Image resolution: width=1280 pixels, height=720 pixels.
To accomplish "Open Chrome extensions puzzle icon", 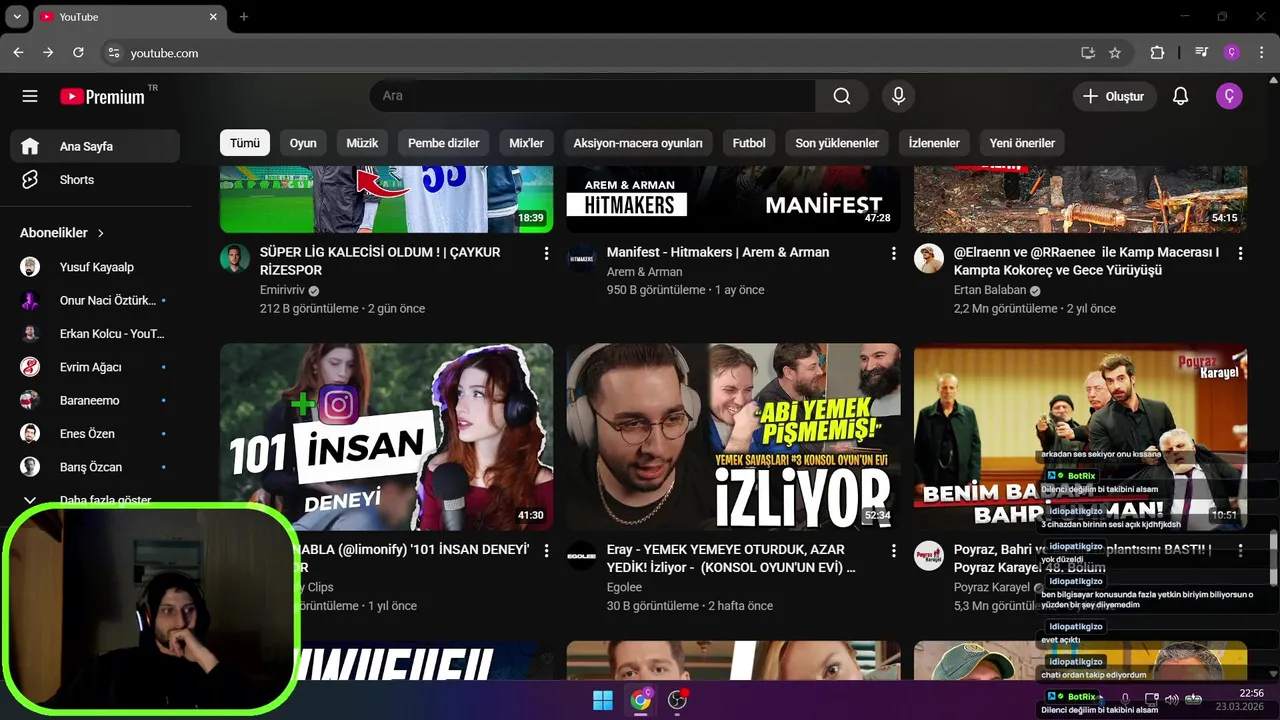I will click(x=1157, y=53).
